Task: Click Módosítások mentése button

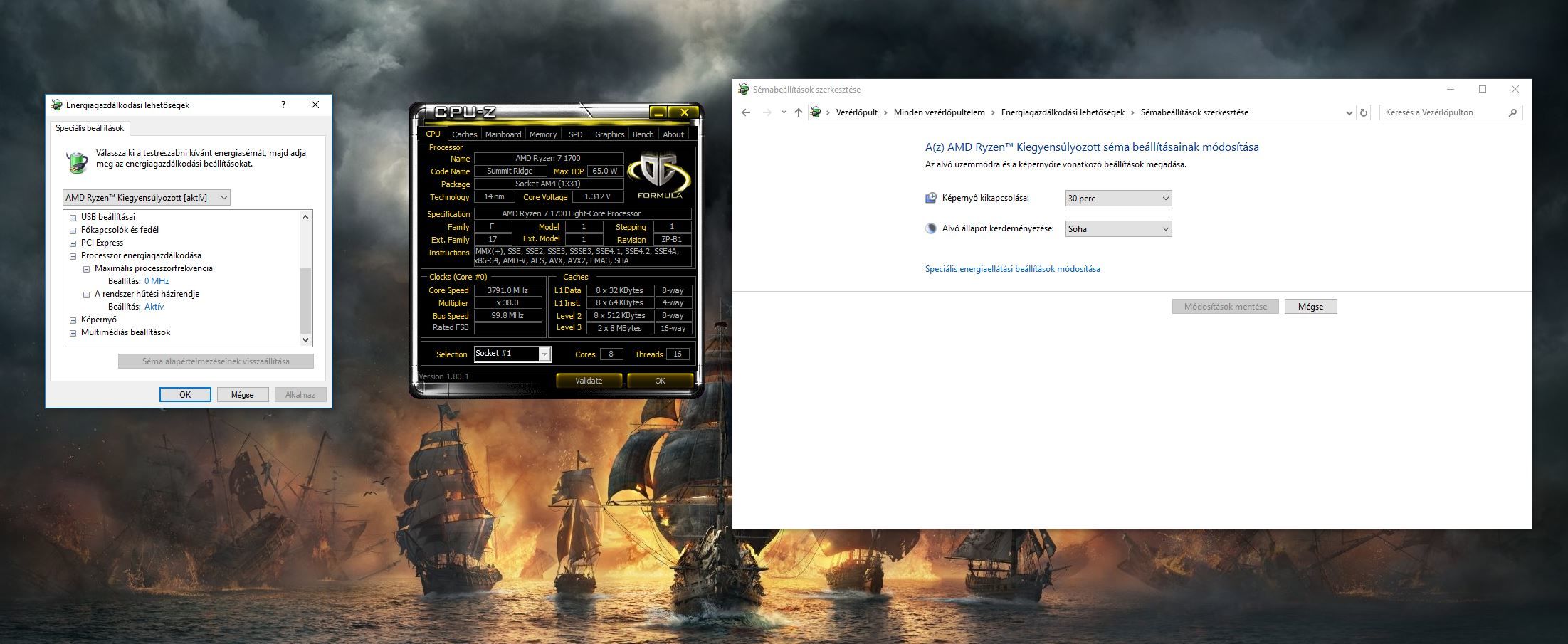Action: click(x=1225, y=307)
